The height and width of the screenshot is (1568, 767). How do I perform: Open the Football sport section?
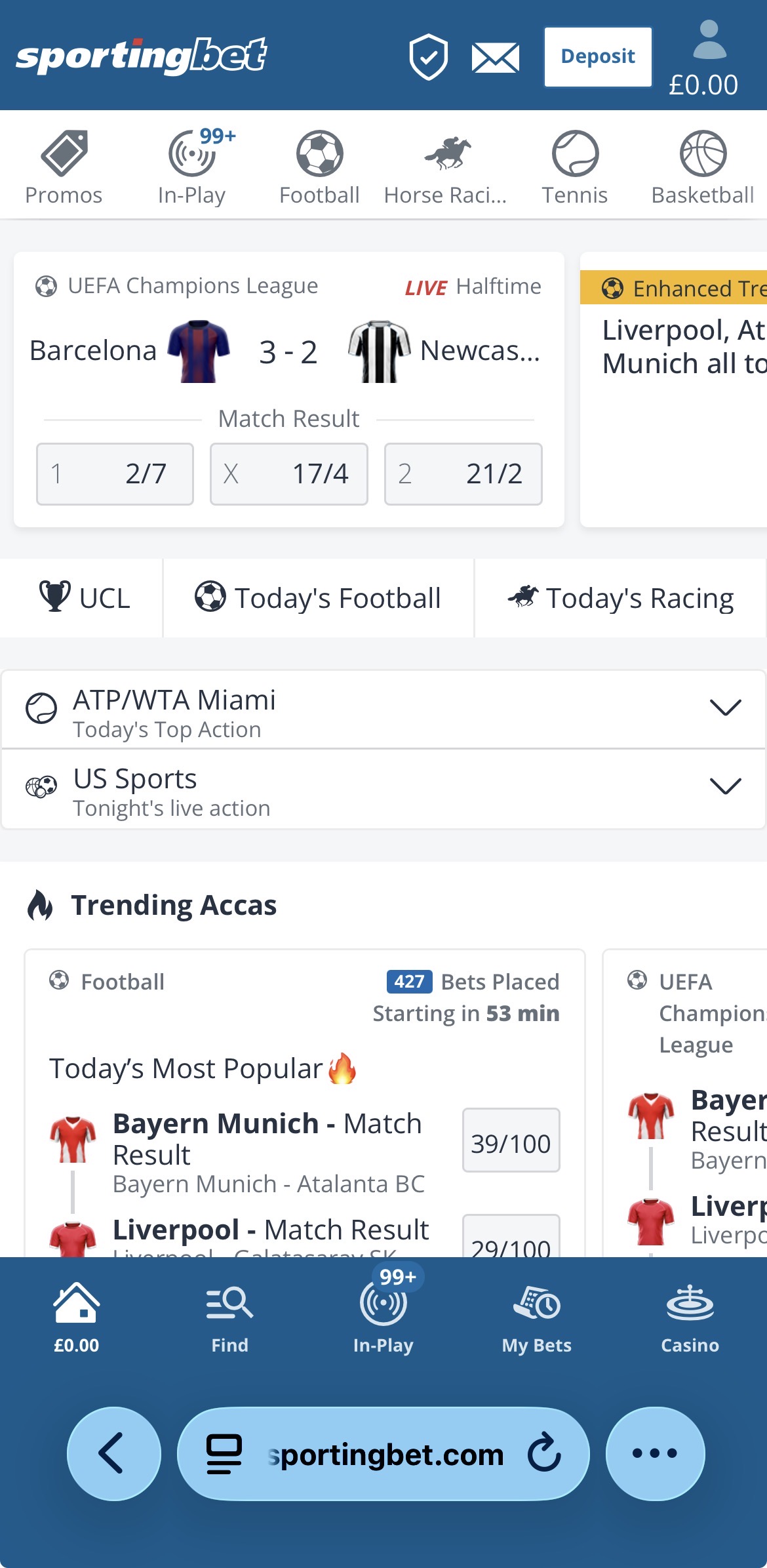click(319, 164)
